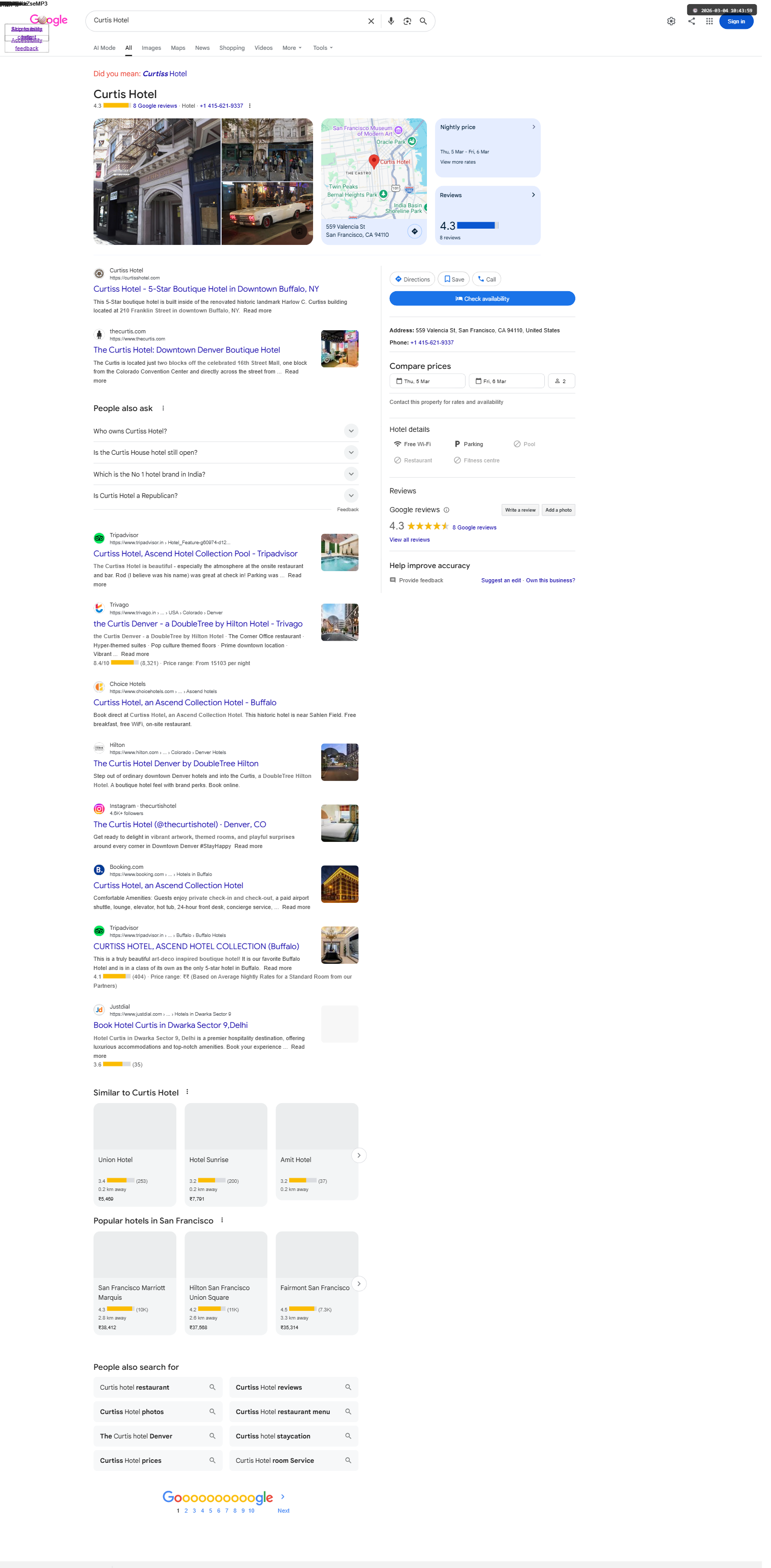
Task: Open Similar to Curtis Hotel options menu
Action: [x=187, y=1092]
